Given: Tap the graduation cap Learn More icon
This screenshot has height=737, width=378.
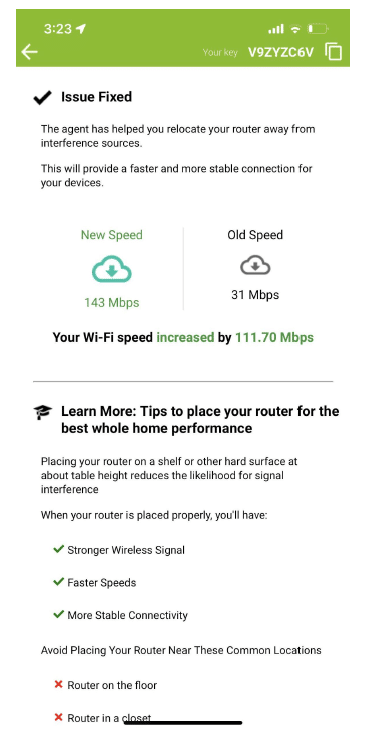Looking at the screenshot, I should tap(43, 412).
